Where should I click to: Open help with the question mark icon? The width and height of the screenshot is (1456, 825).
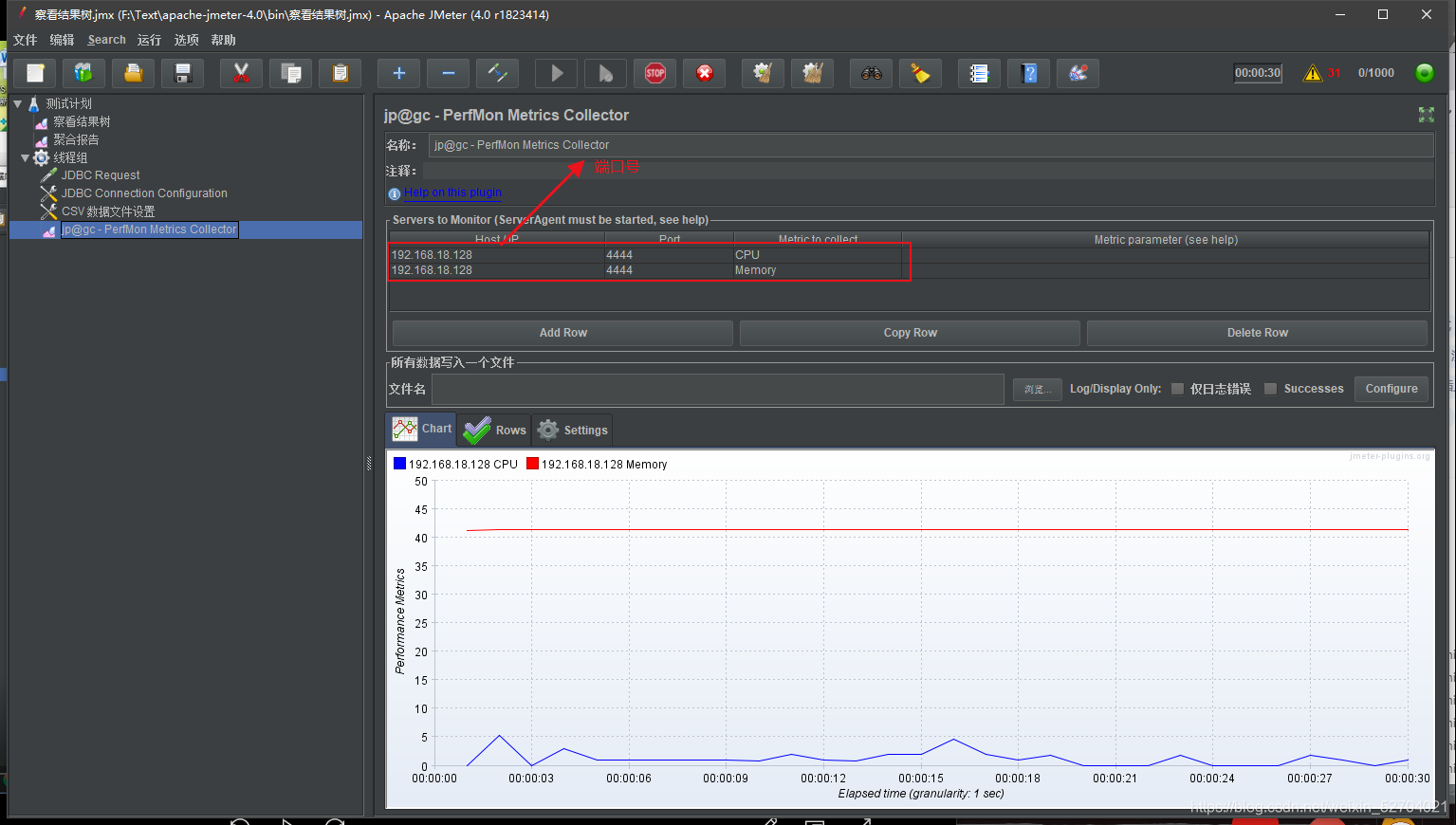click(1029, 73)
